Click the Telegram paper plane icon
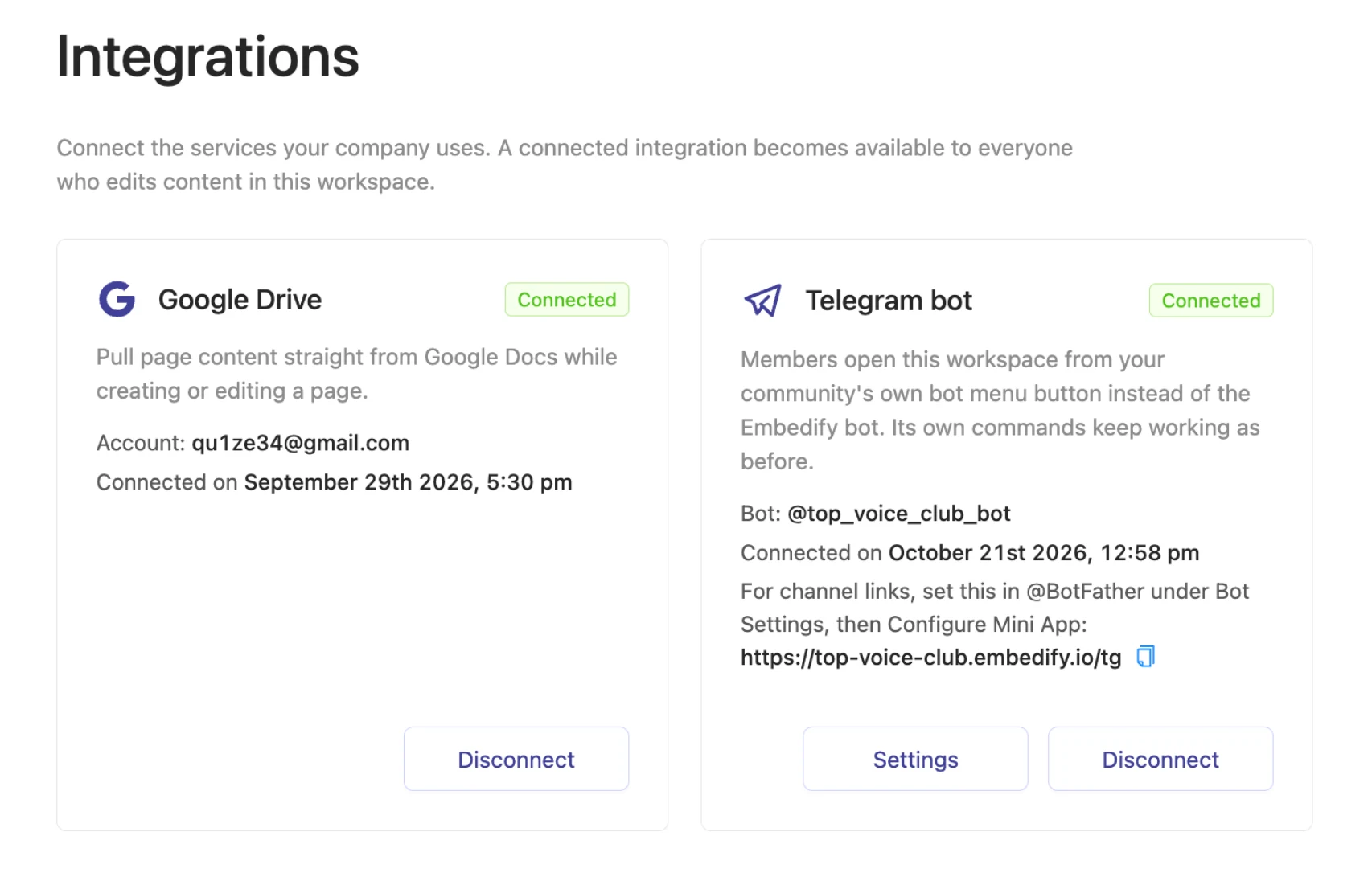This screenshot has width=1372, height=889. coord(762,301)
